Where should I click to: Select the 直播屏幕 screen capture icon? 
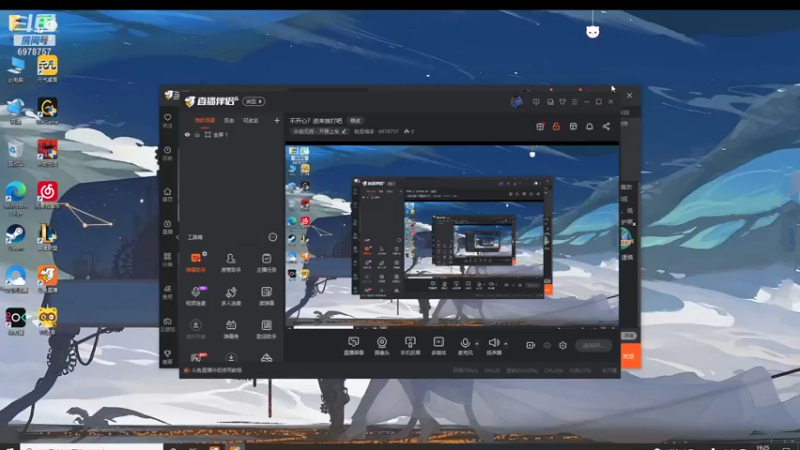[352, 343]
